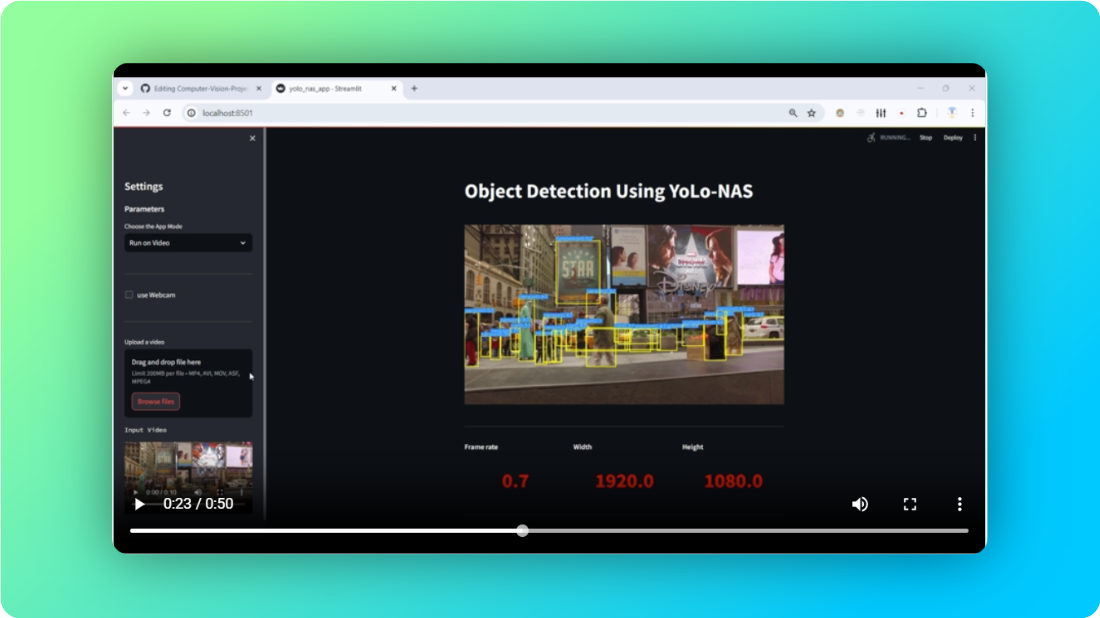Click the zoom magnifier in the address bar

point(793,113)
